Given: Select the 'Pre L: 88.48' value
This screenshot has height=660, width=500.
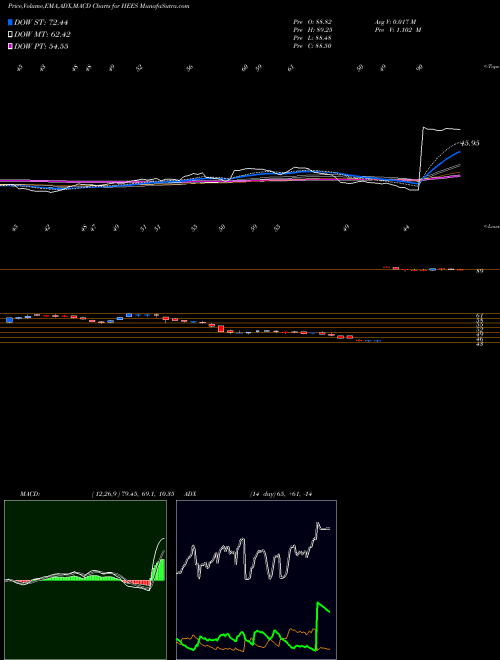Looking at the screenshot, I should [x=313, y=38].
